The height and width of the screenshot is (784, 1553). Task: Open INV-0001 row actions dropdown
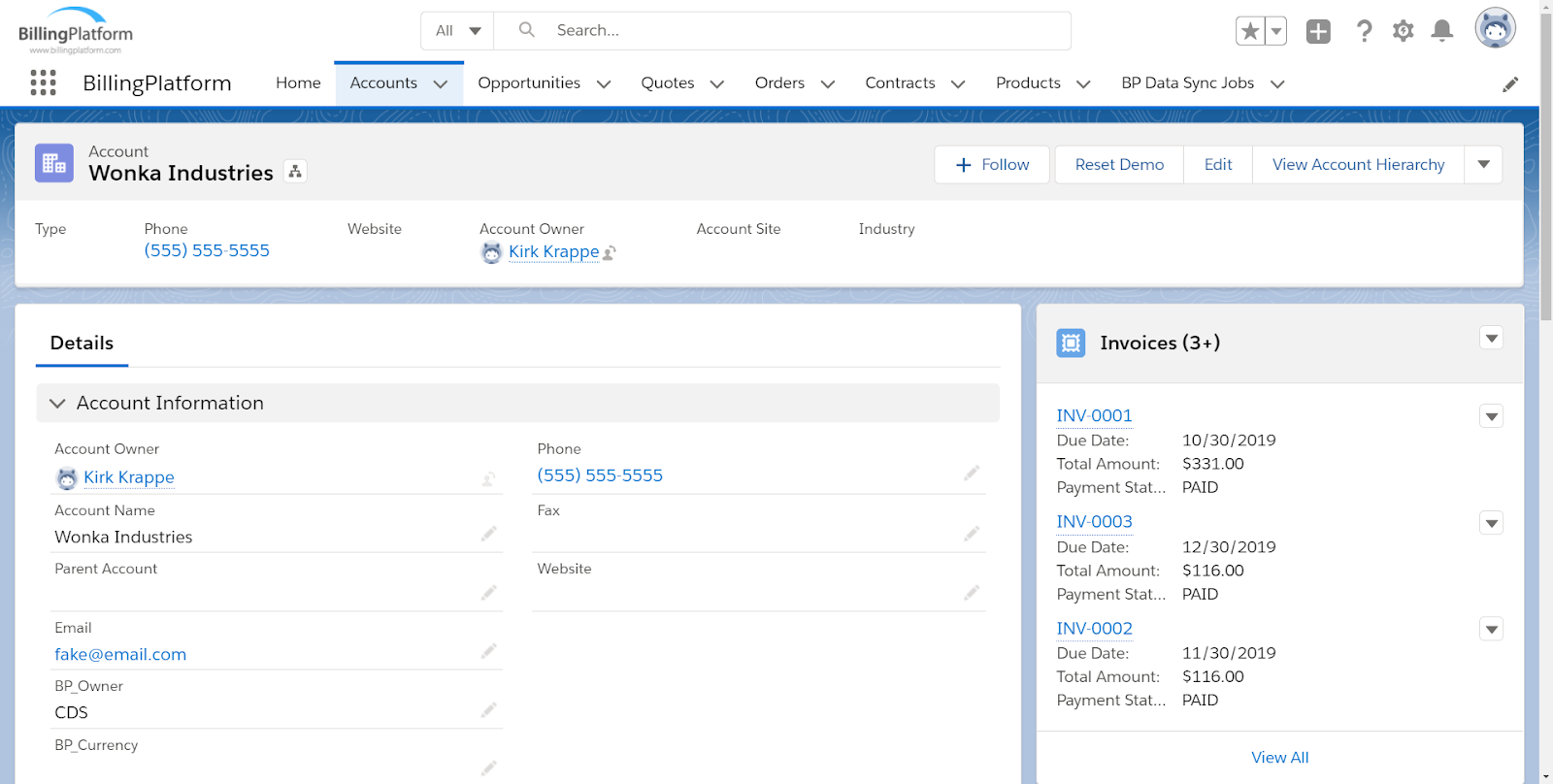coord(1492,416)
